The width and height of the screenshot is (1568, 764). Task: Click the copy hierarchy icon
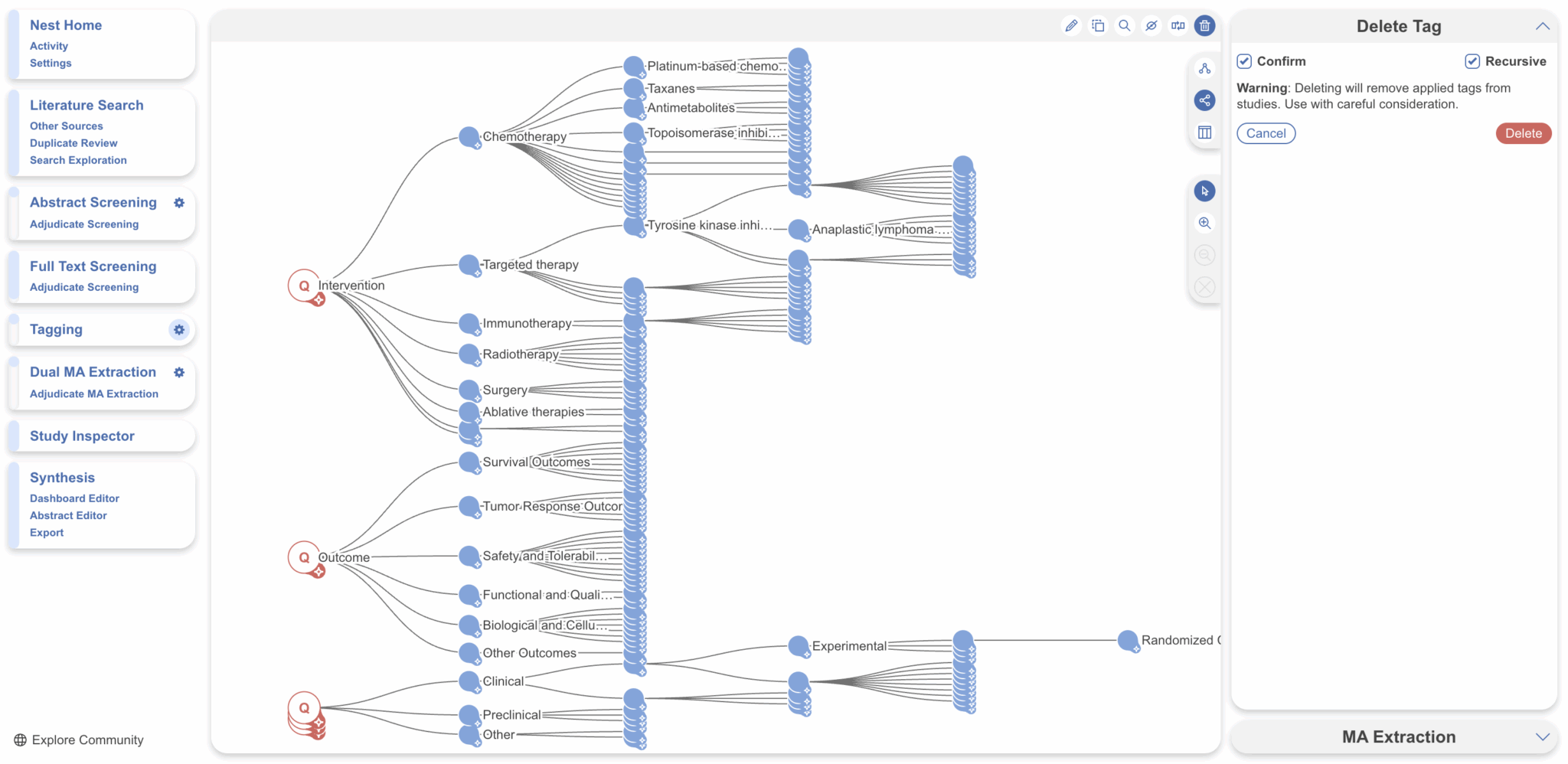1098,26
